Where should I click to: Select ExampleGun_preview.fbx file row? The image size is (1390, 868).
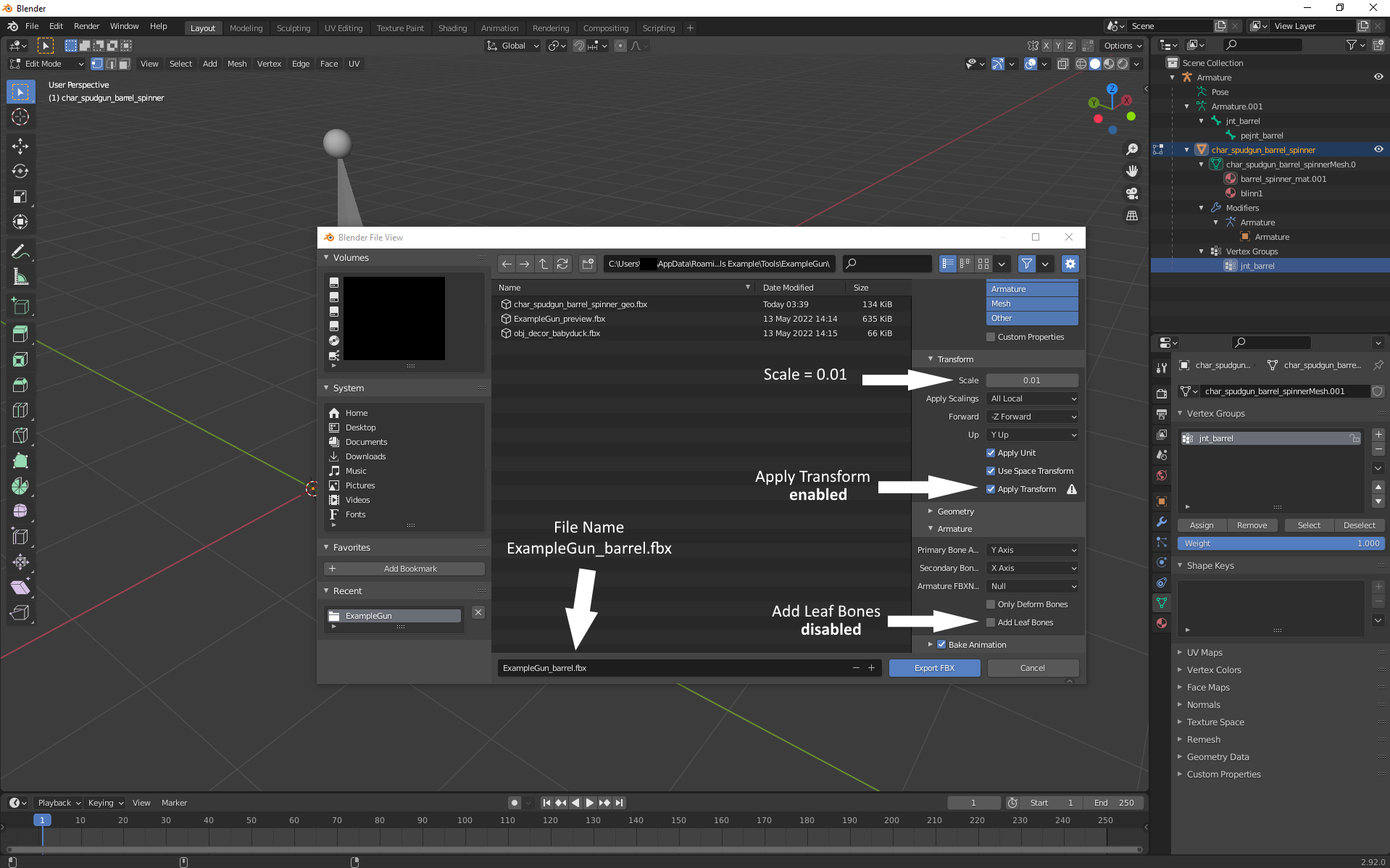pos(700,319)
